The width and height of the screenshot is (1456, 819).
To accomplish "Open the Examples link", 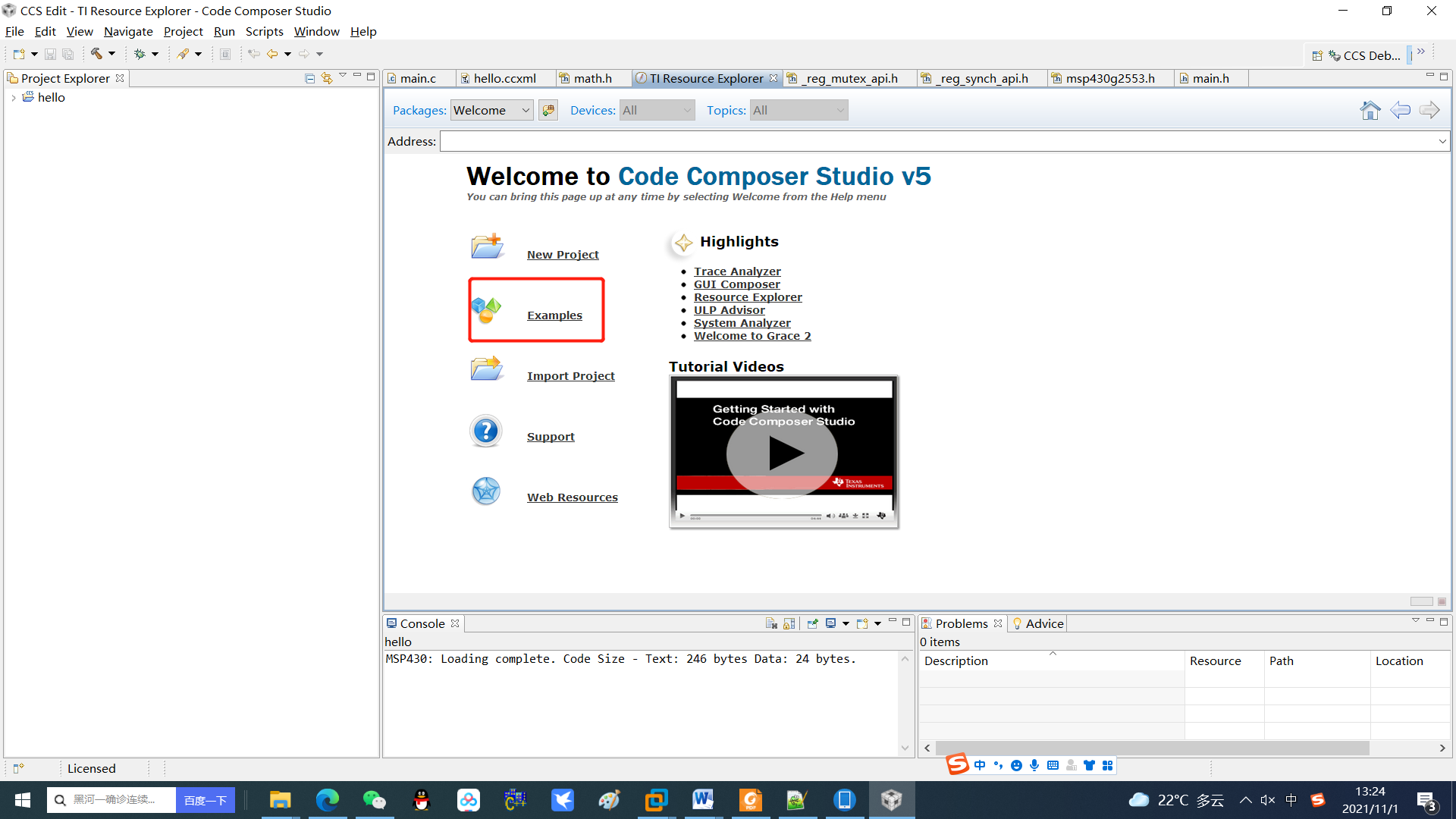I will 554,315.
